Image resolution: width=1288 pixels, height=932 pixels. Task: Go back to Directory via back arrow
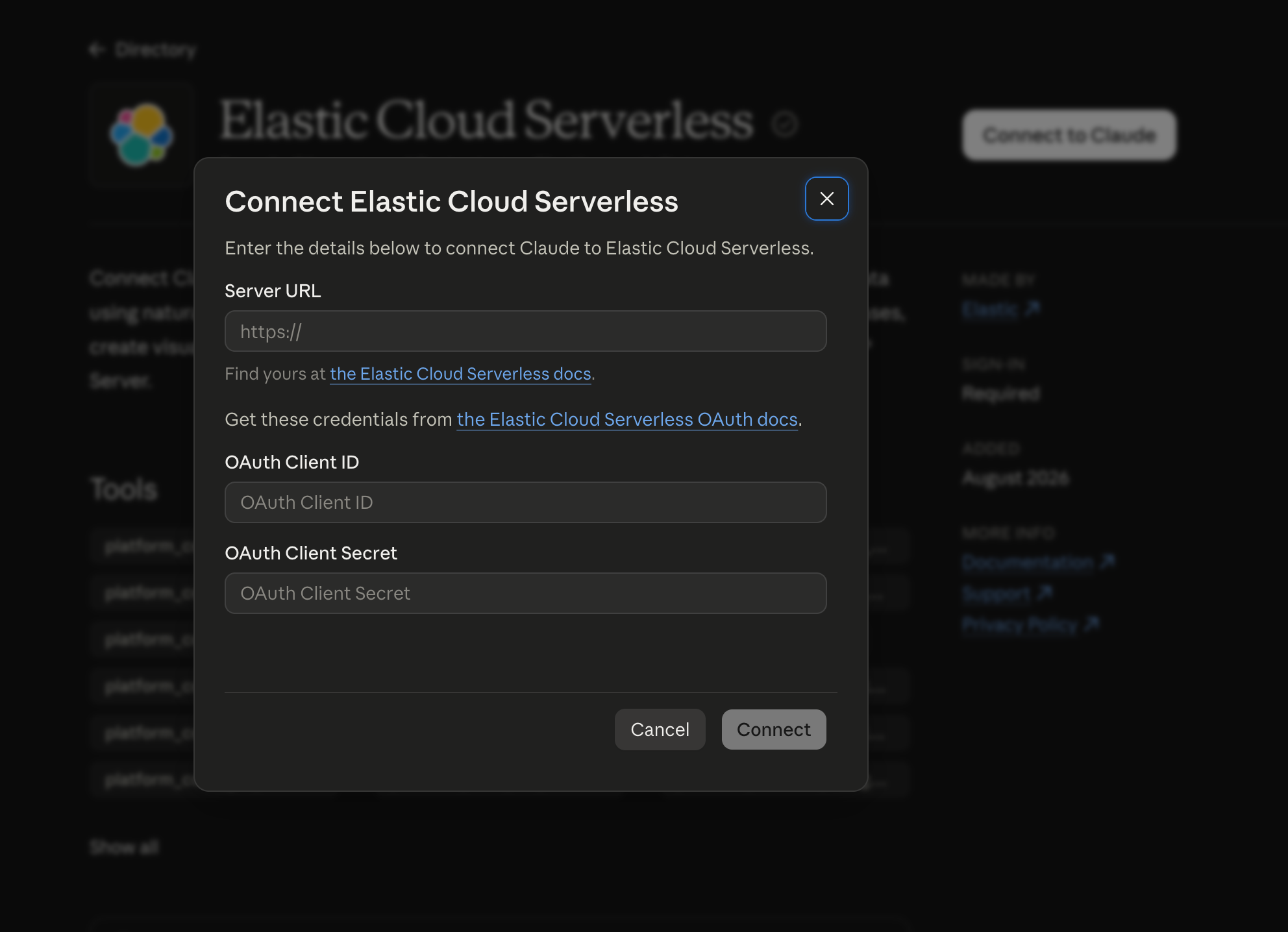click(x=142, y=49)
